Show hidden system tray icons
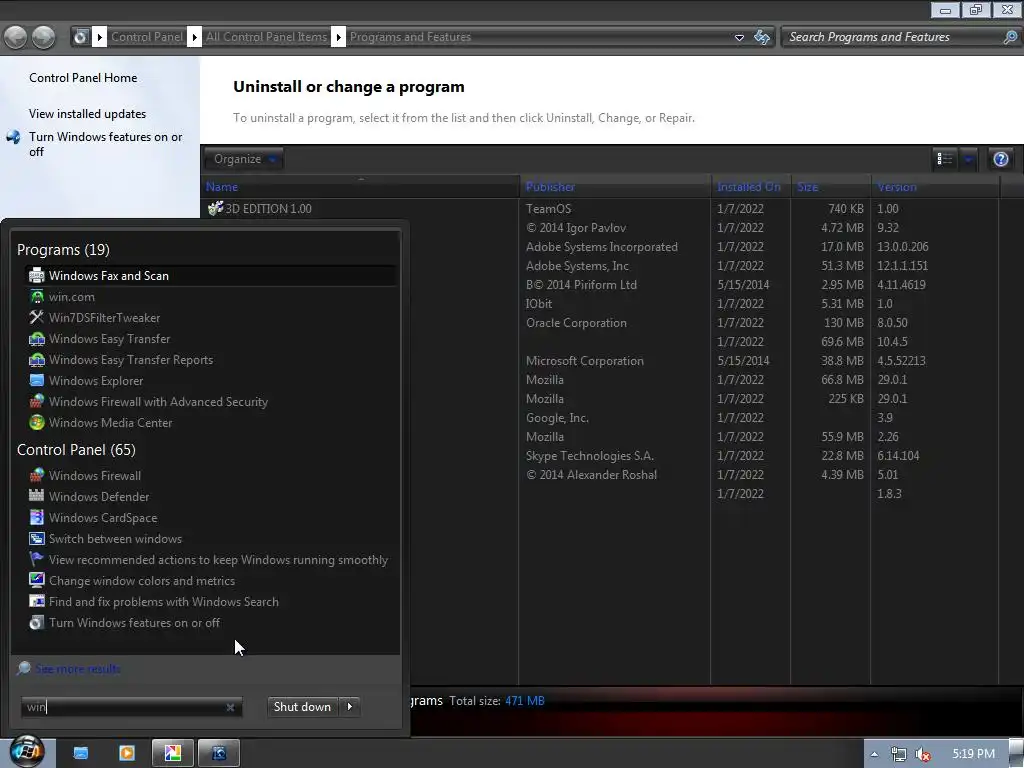This screenshot has width=1024, height=768. tap(874, 754)
